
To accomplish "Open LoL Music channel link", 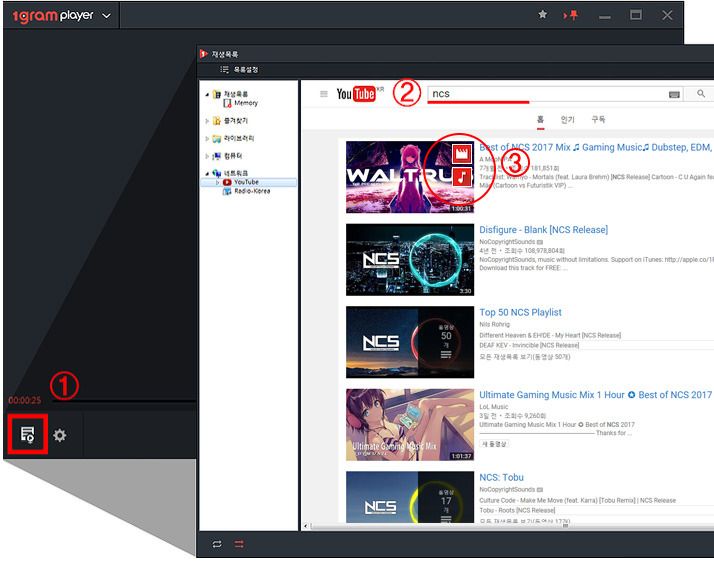I will 494,407.
